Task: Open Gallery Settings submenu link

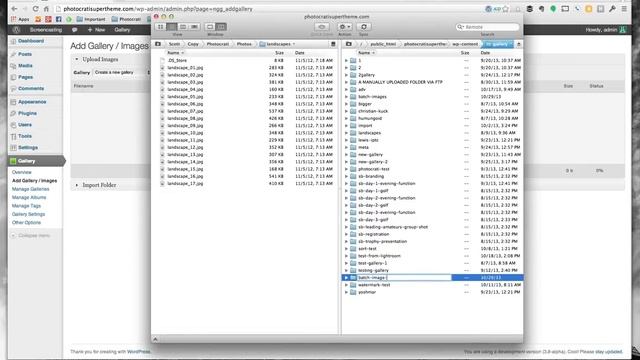Action: [x=28, y=214]
